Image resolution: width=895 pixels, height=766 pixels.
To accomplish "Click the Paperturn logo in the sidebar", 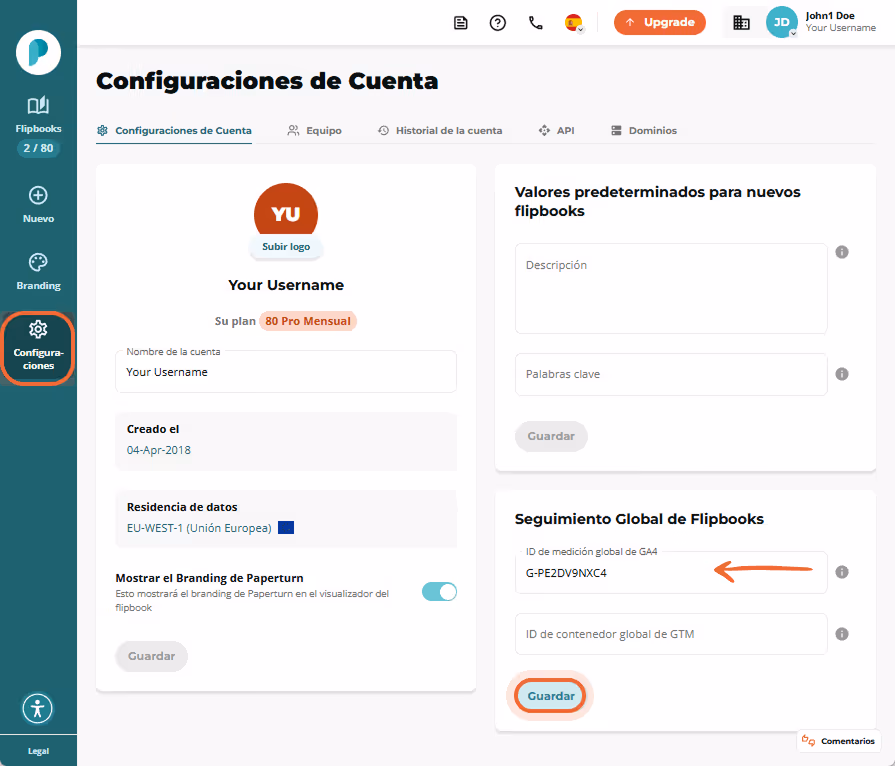I will (38, 53).
